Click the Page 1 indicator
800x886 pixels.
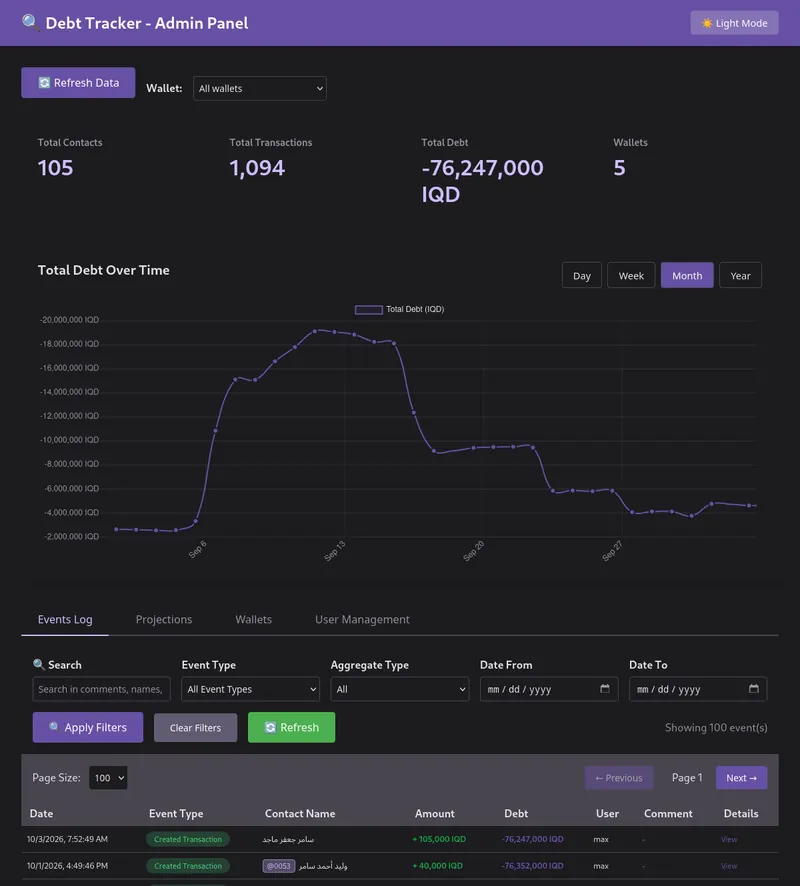(686, 778)
